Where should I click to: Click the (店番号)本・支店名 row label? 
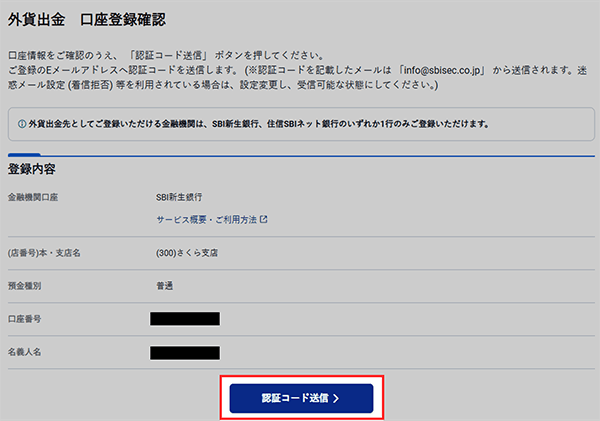pos(44,252)
